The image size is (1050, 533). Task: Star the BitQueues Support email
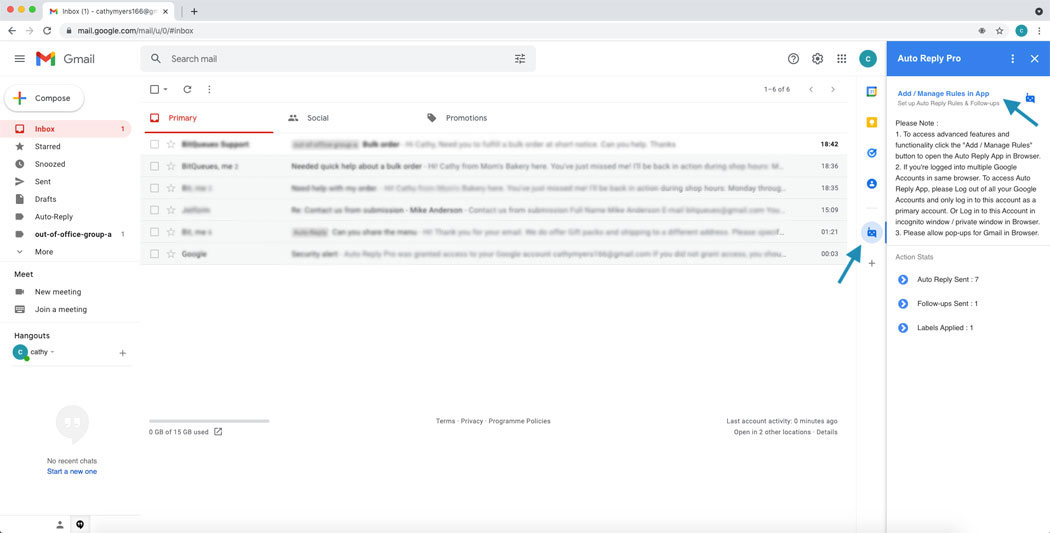click(171, 144)
